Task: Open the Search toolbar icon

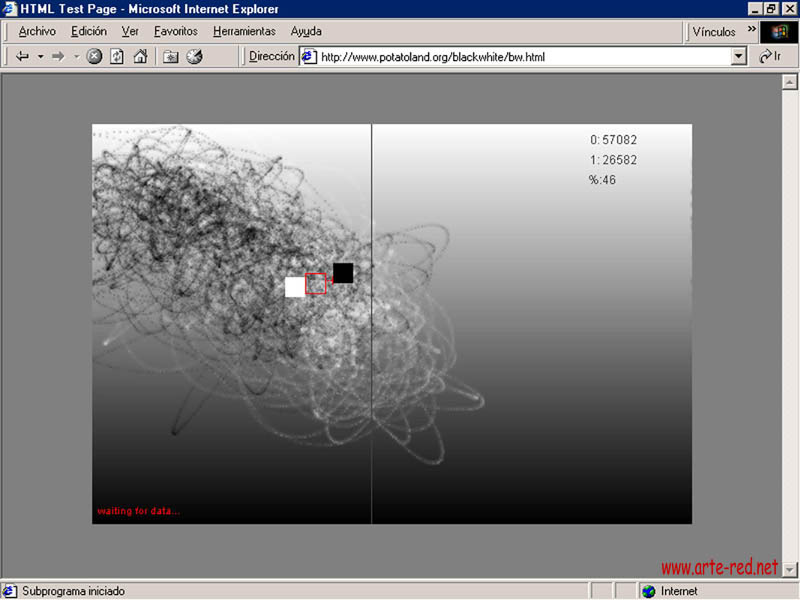Action: tap(171, 57)
